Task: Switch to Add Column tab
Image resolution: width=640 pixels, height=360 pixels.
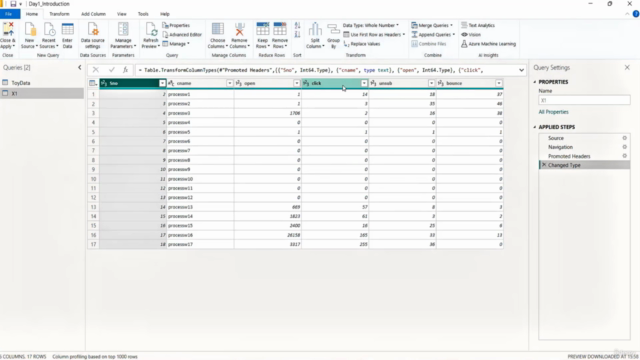Action: point(93,14)
